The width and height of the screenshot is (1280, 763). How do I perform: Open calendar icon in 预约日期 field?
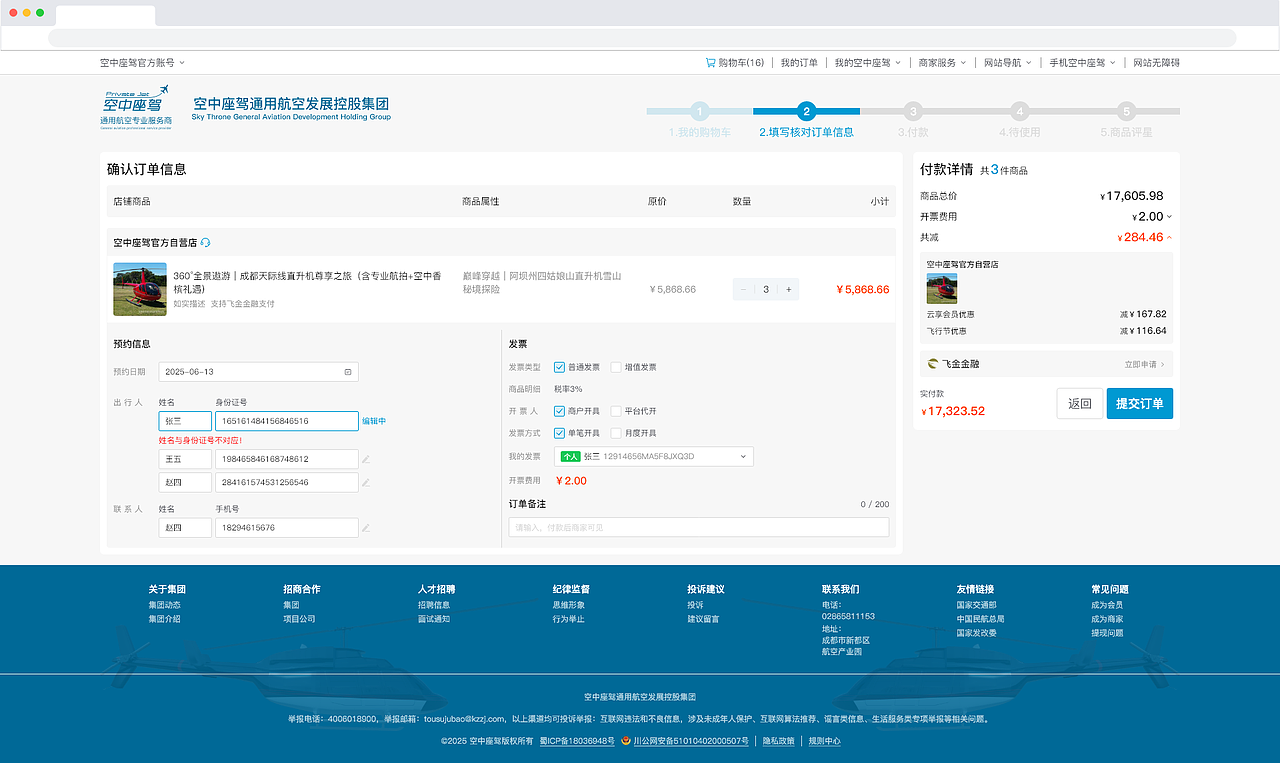[347, 371]
